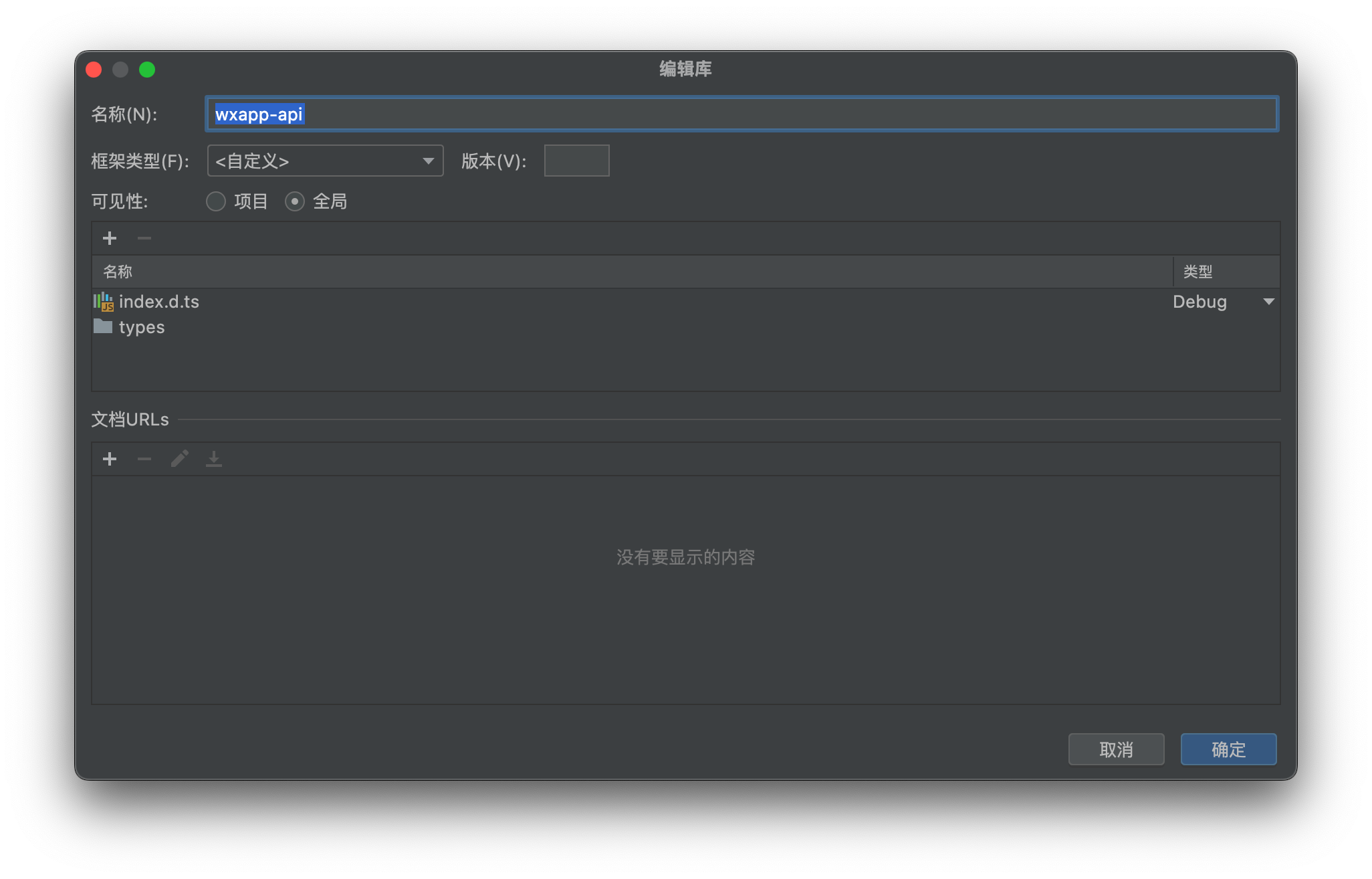This screenshot has width=1372, height=879.
Task: Zoom the window with the green button
Action: (147, 70)
